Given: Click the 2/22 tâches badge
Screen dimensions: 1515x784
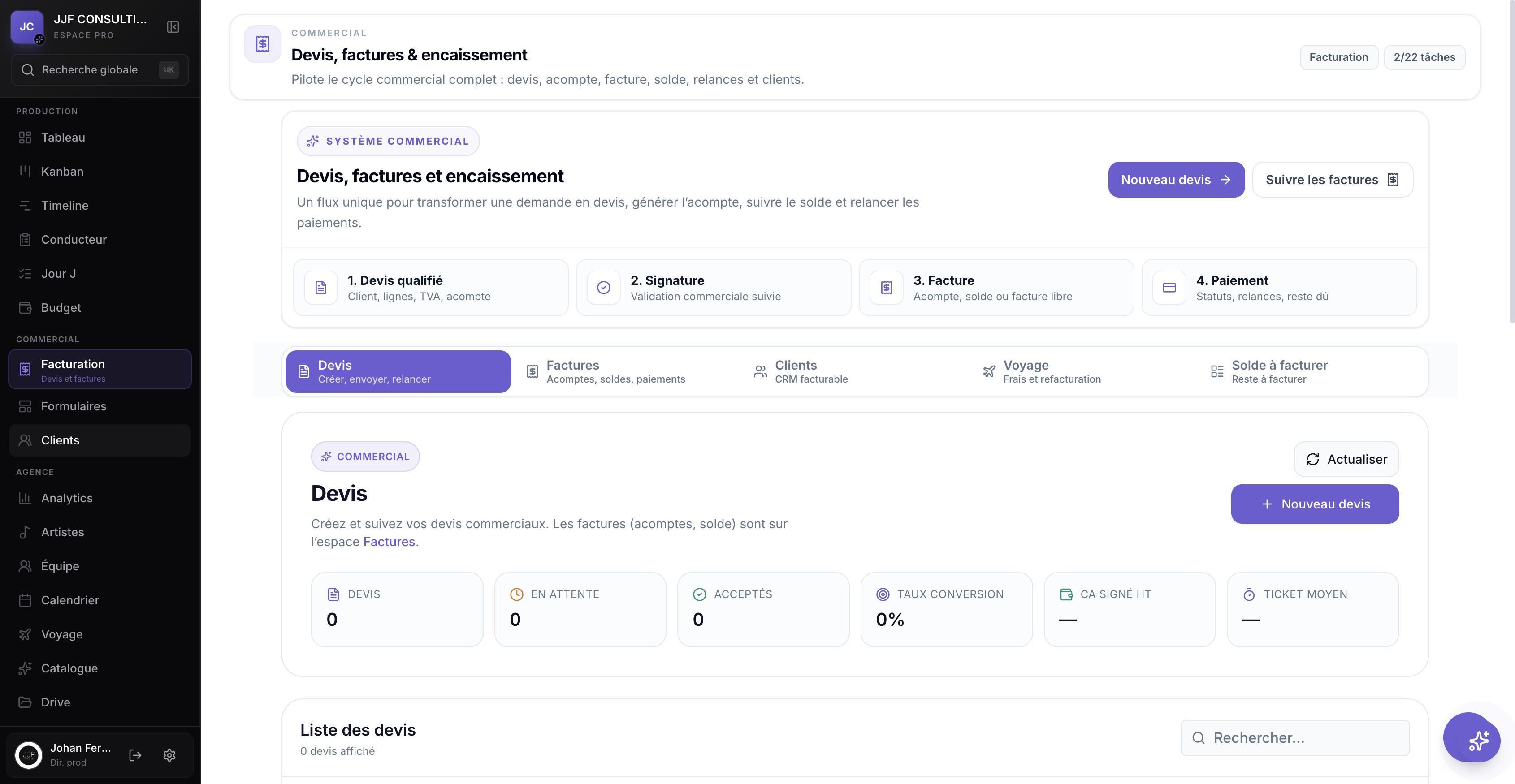Looking at the screenshot, I should coord(1424,58).
